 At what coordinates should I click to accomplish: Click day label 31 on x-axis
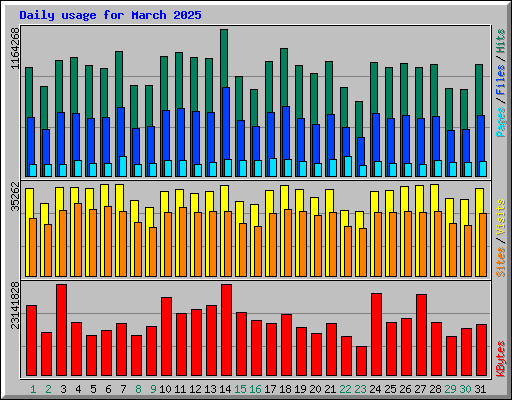tap(480, 389)
